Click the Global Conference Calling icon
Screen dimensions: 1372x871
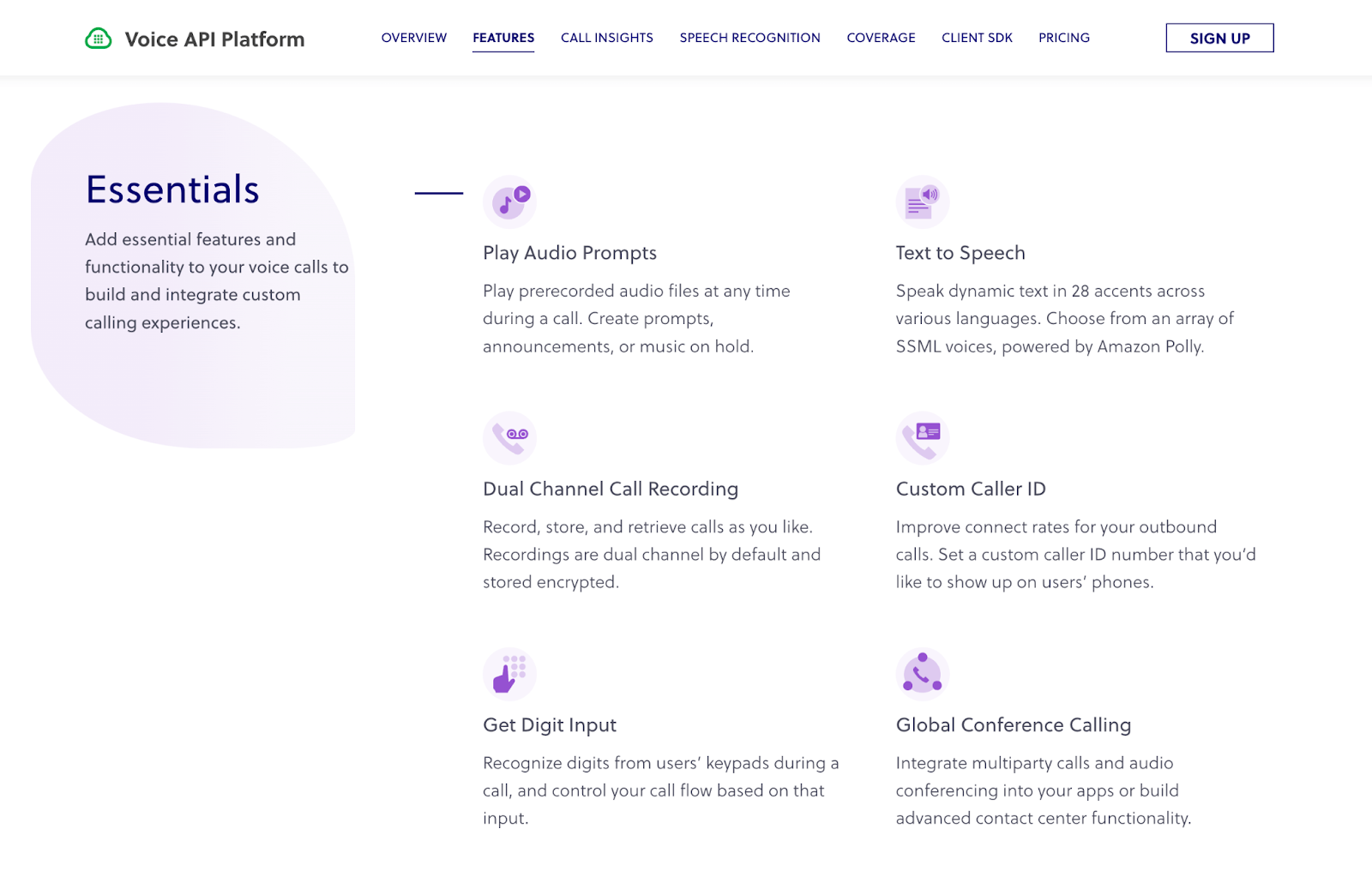(x=922, y=674)
